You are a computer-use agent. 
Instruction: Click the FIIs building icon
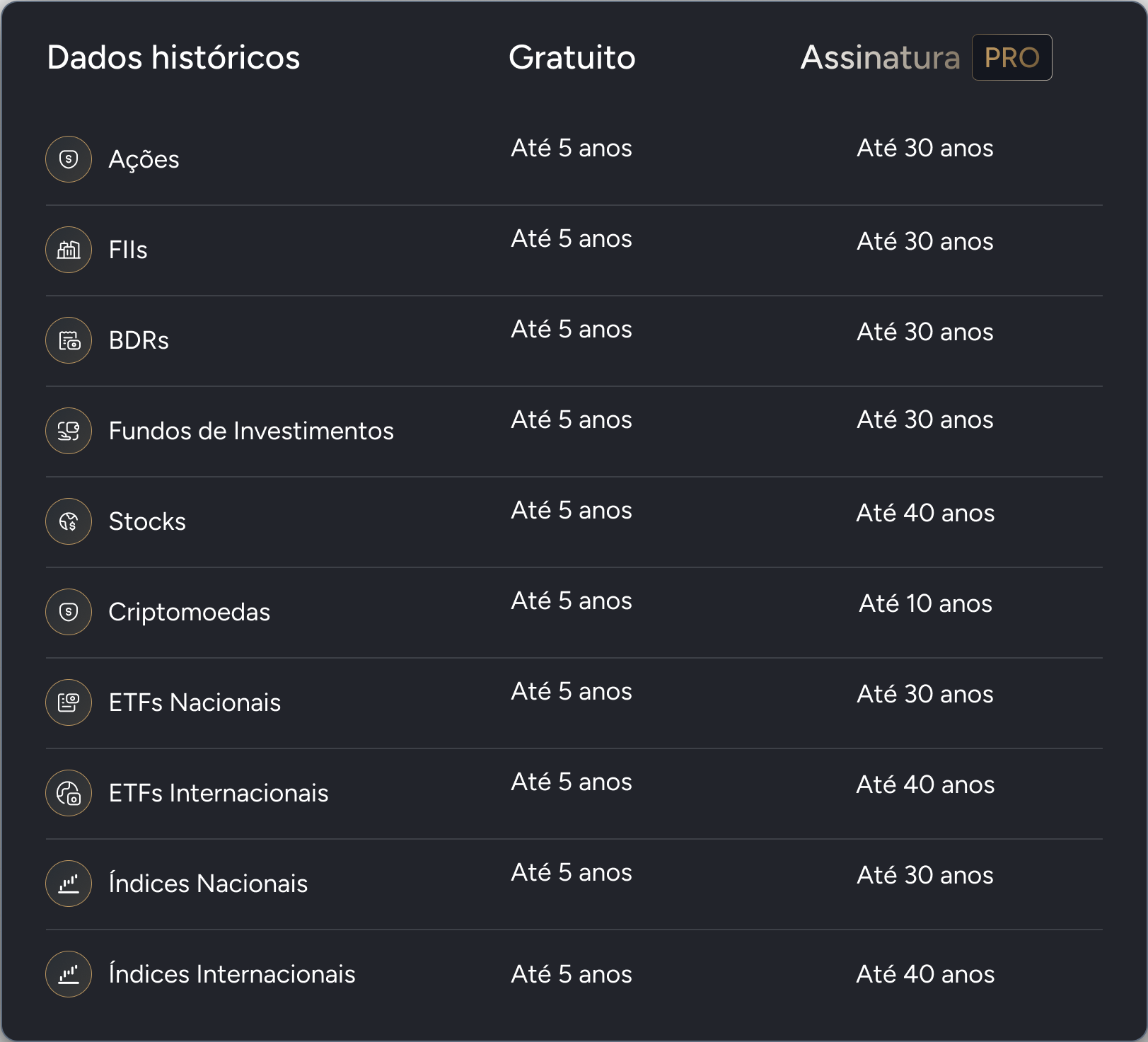69,250
